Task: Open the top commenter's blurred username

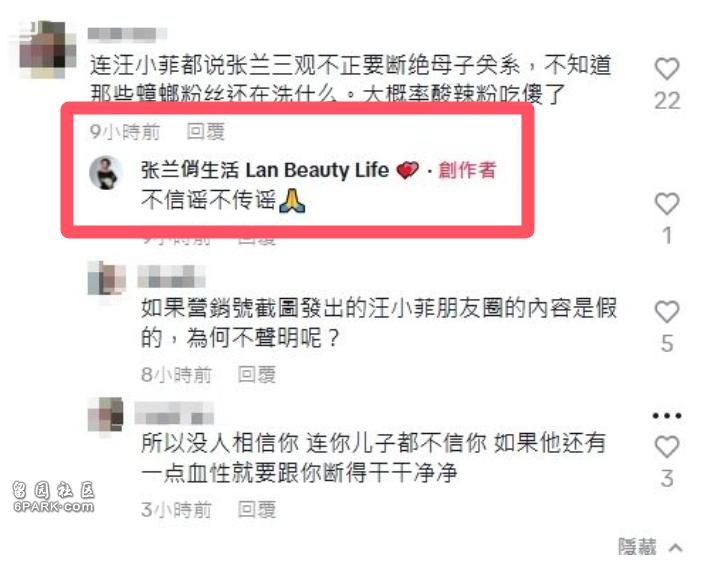Action: (127, 34)
